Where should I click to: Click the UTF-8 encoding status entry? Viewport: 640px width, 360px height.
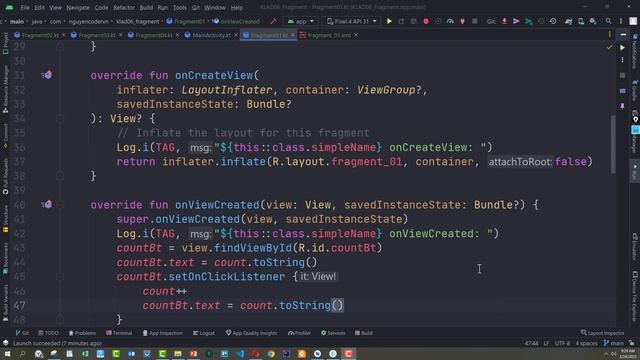562,343
